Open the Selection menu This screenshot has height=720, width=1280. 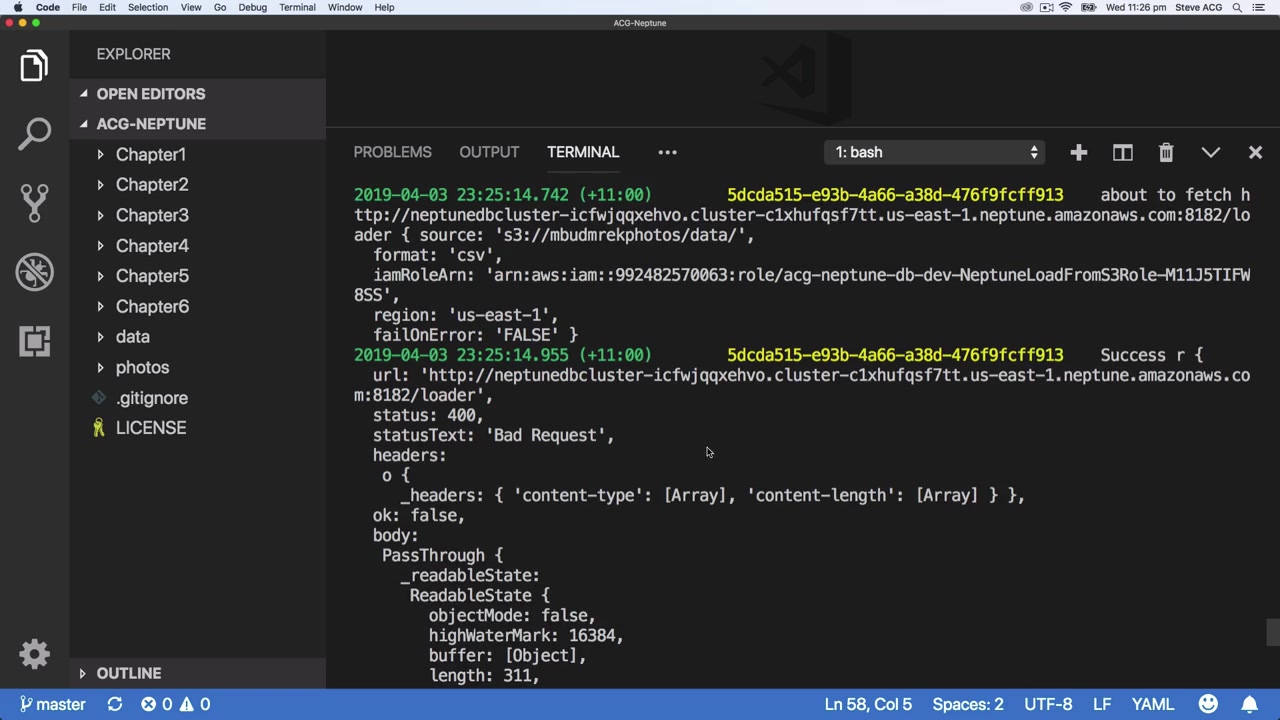(147, 7)
